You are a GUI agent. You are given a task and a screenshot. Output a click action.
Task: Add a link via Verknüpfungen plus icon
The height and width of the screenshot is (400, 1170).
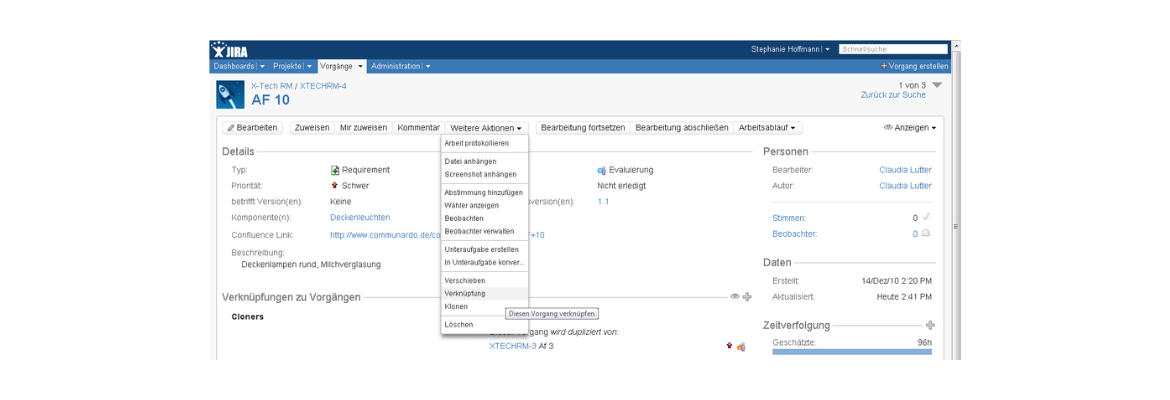point(748,297)
